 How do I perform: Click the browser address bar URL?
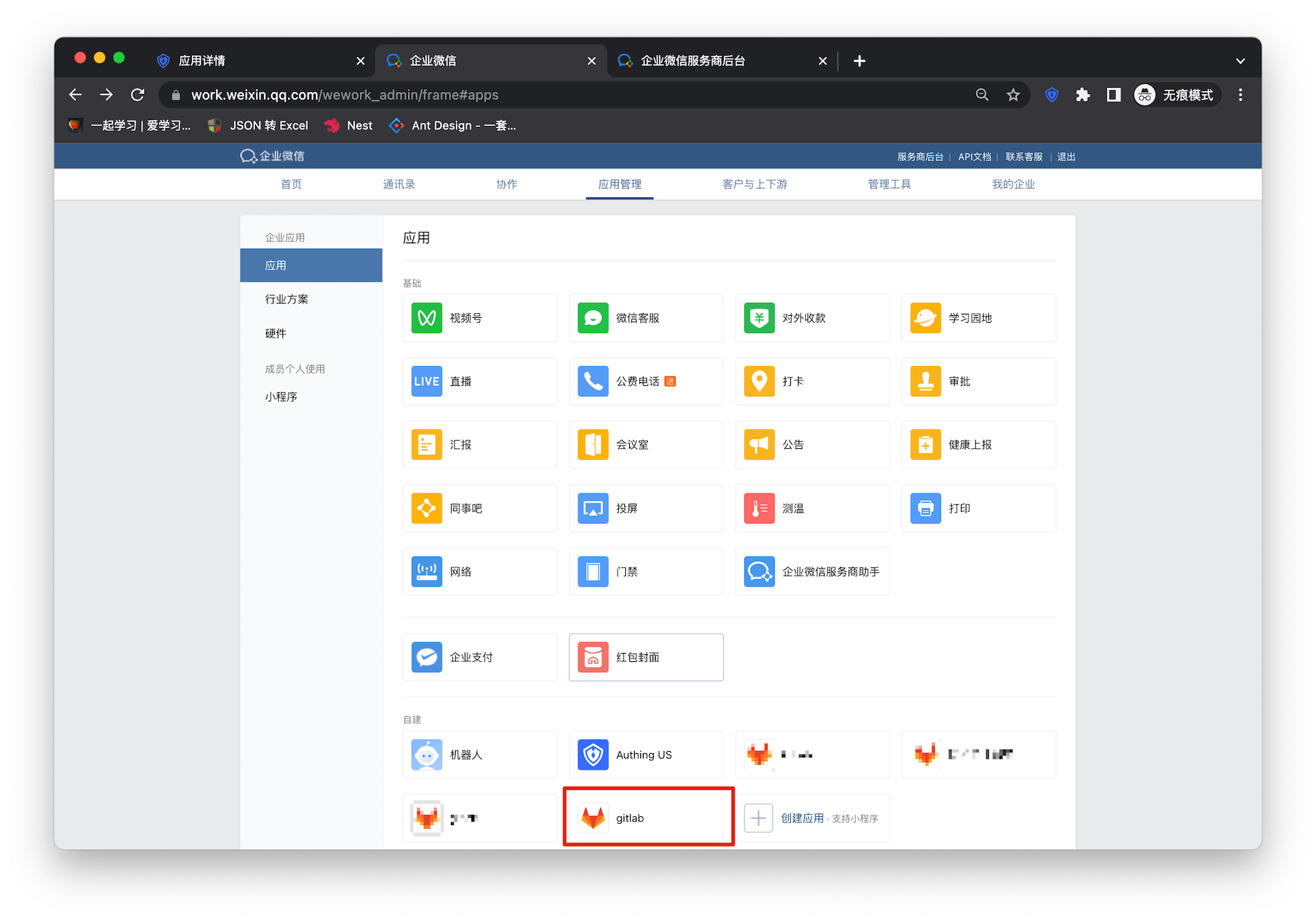click(344, 95)
